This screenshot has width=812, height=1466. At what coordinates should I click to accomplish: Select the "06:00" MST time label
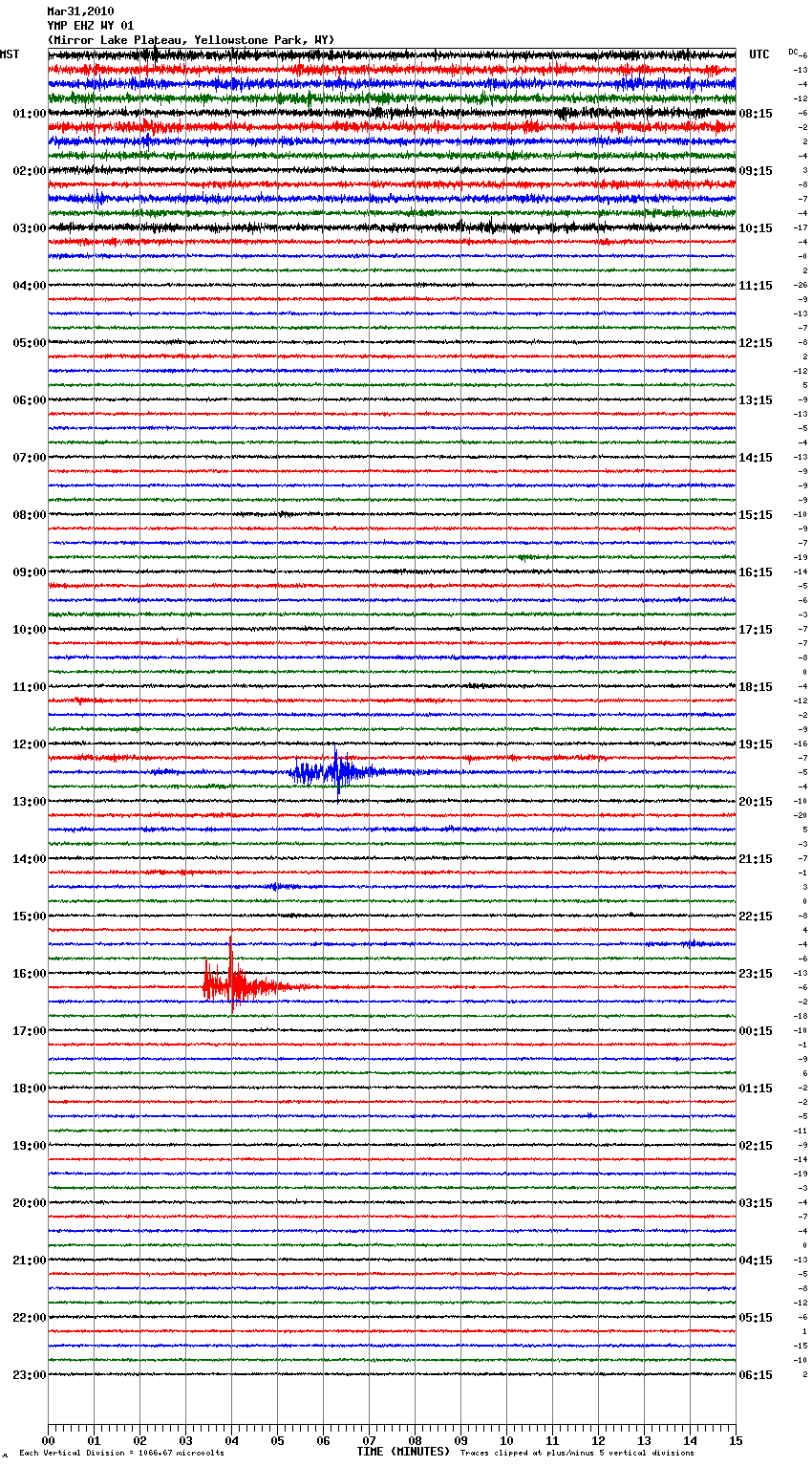click(x=30, y=400)
